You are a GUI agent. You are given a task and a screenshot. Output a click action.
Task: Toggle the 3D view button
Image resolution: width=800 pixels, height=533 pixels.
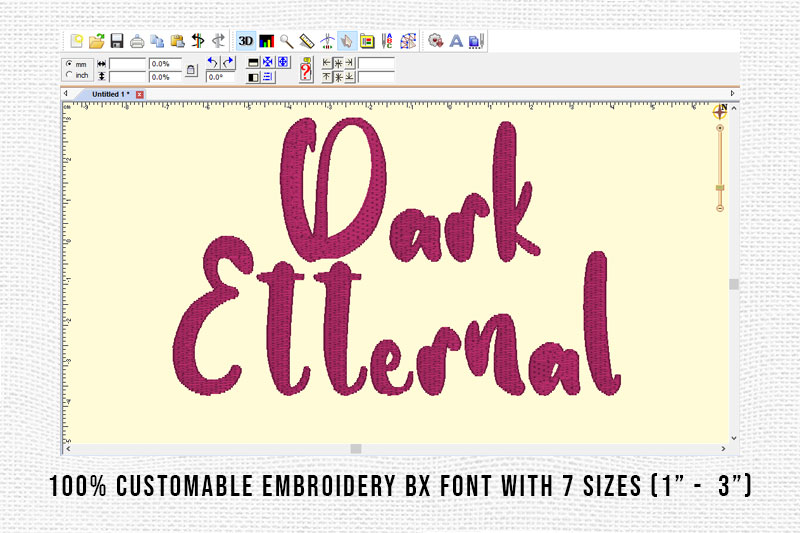point(246,41)
